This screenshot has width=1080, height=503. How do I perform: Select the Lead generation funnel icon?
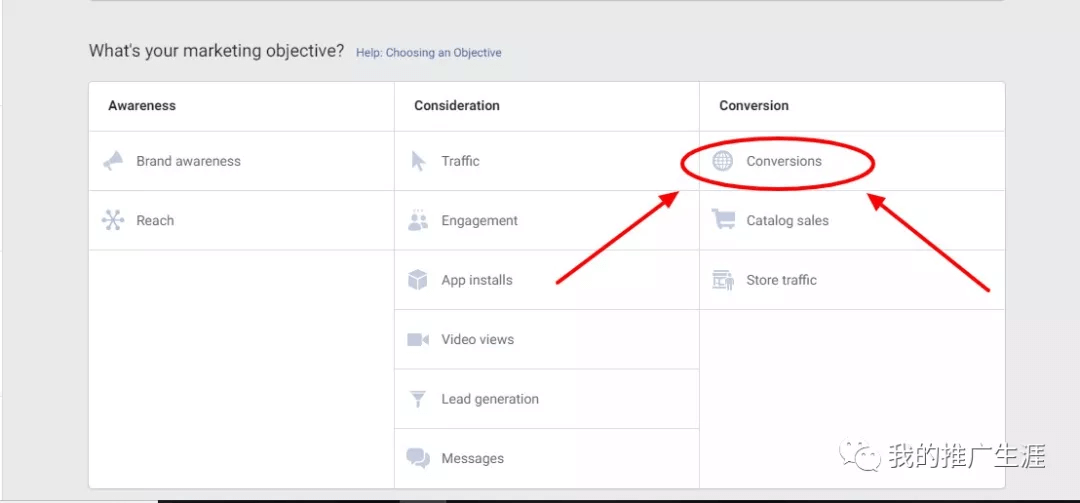tap(418, 399)
